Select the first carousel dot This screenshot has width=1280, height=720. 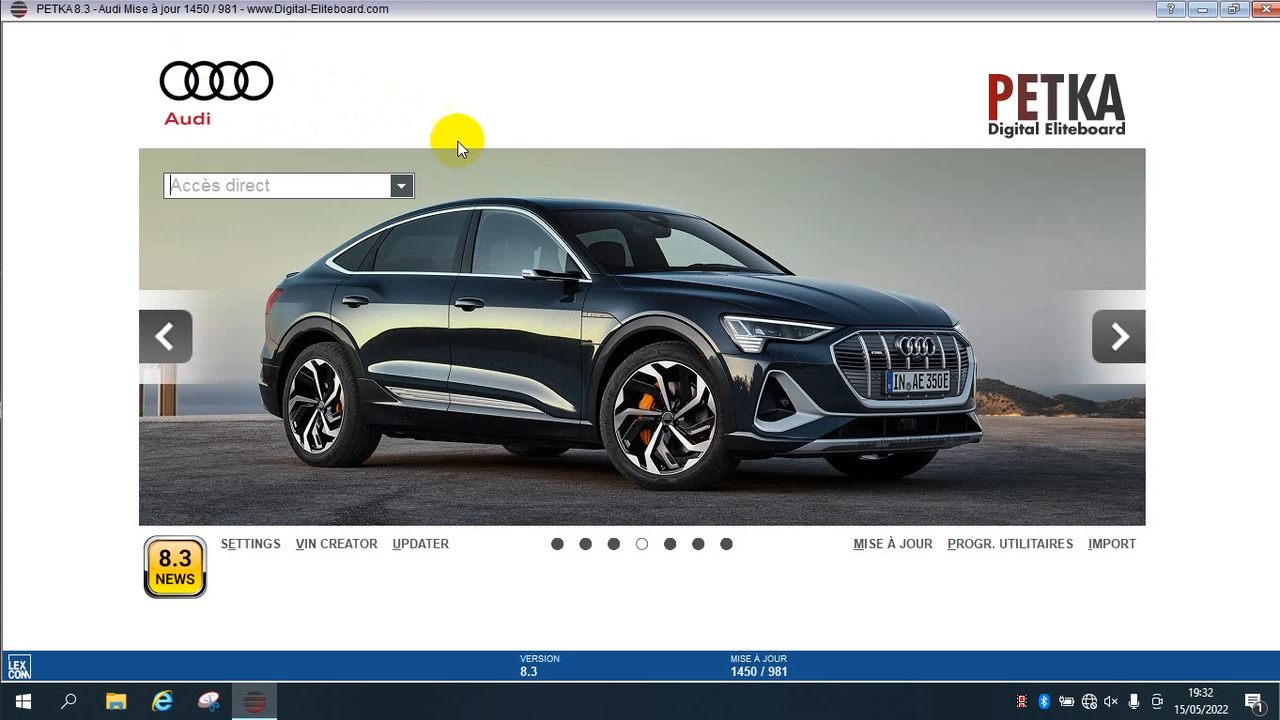coord(557,544)
